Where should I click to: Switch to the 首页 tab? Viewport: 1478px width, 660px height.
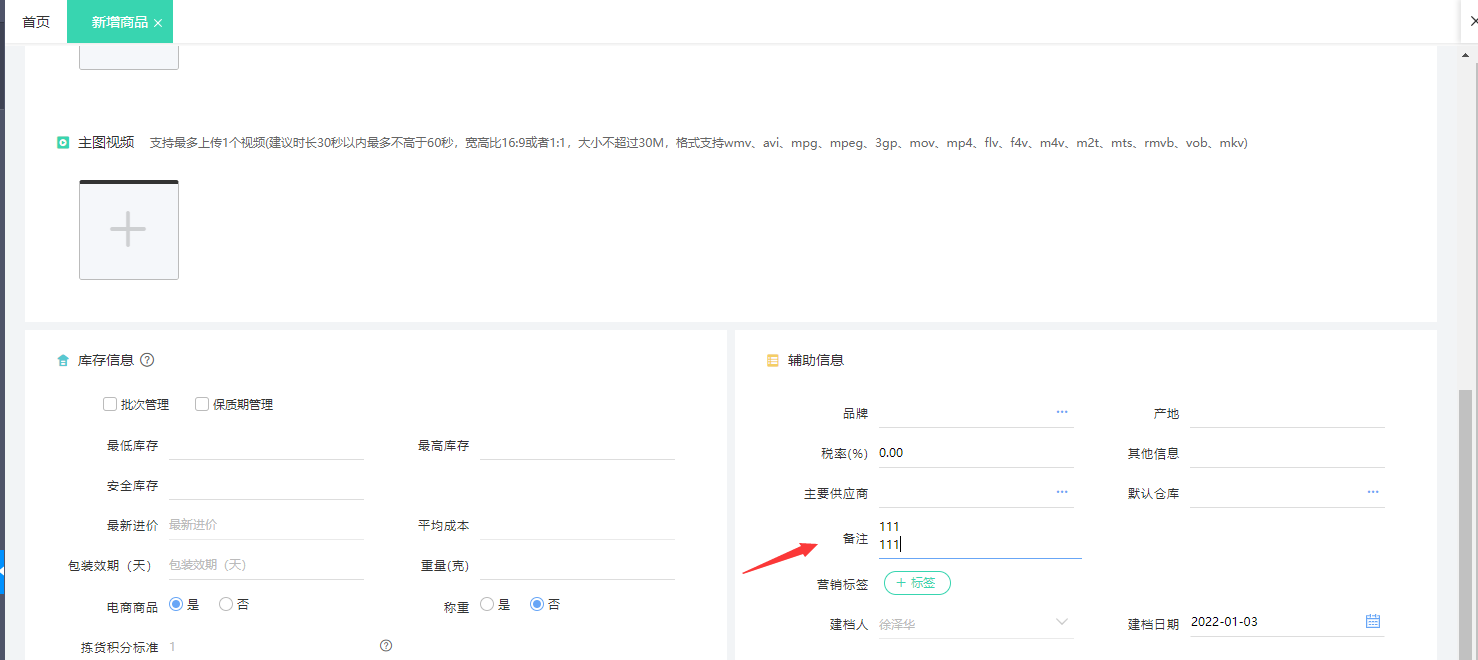35,21
